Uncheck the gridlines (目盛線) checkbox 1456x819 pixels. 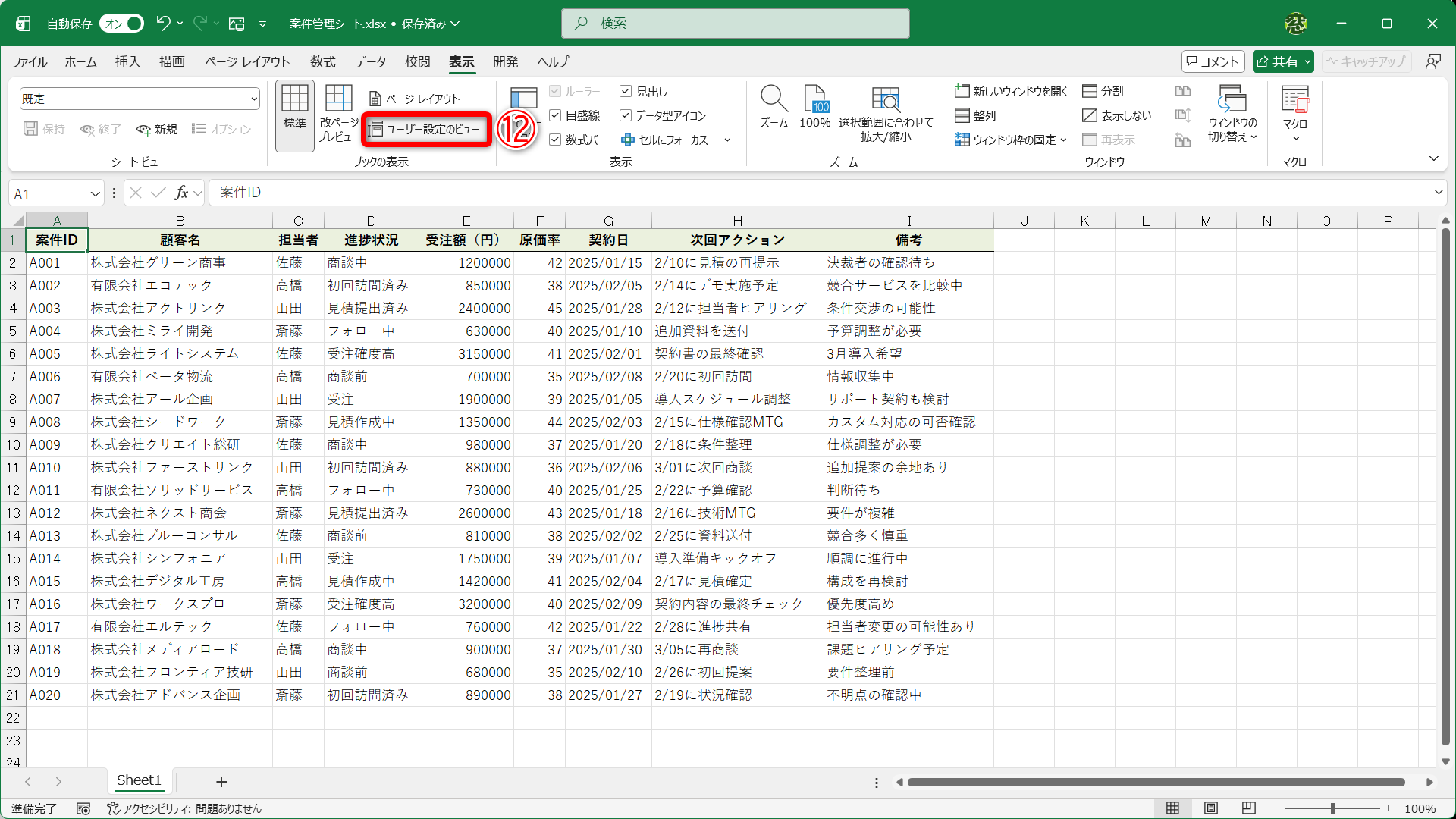[x=555, y=115]
